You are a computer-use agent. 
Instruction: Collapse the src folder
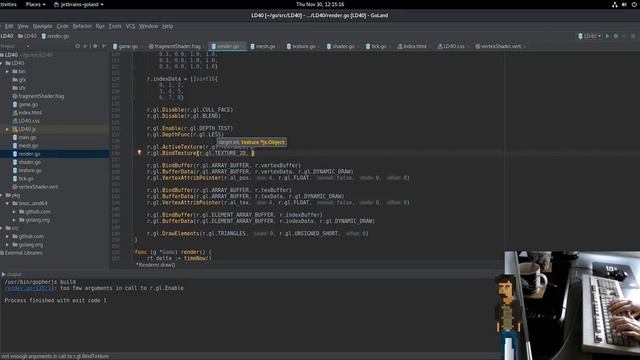coord(2,228)
